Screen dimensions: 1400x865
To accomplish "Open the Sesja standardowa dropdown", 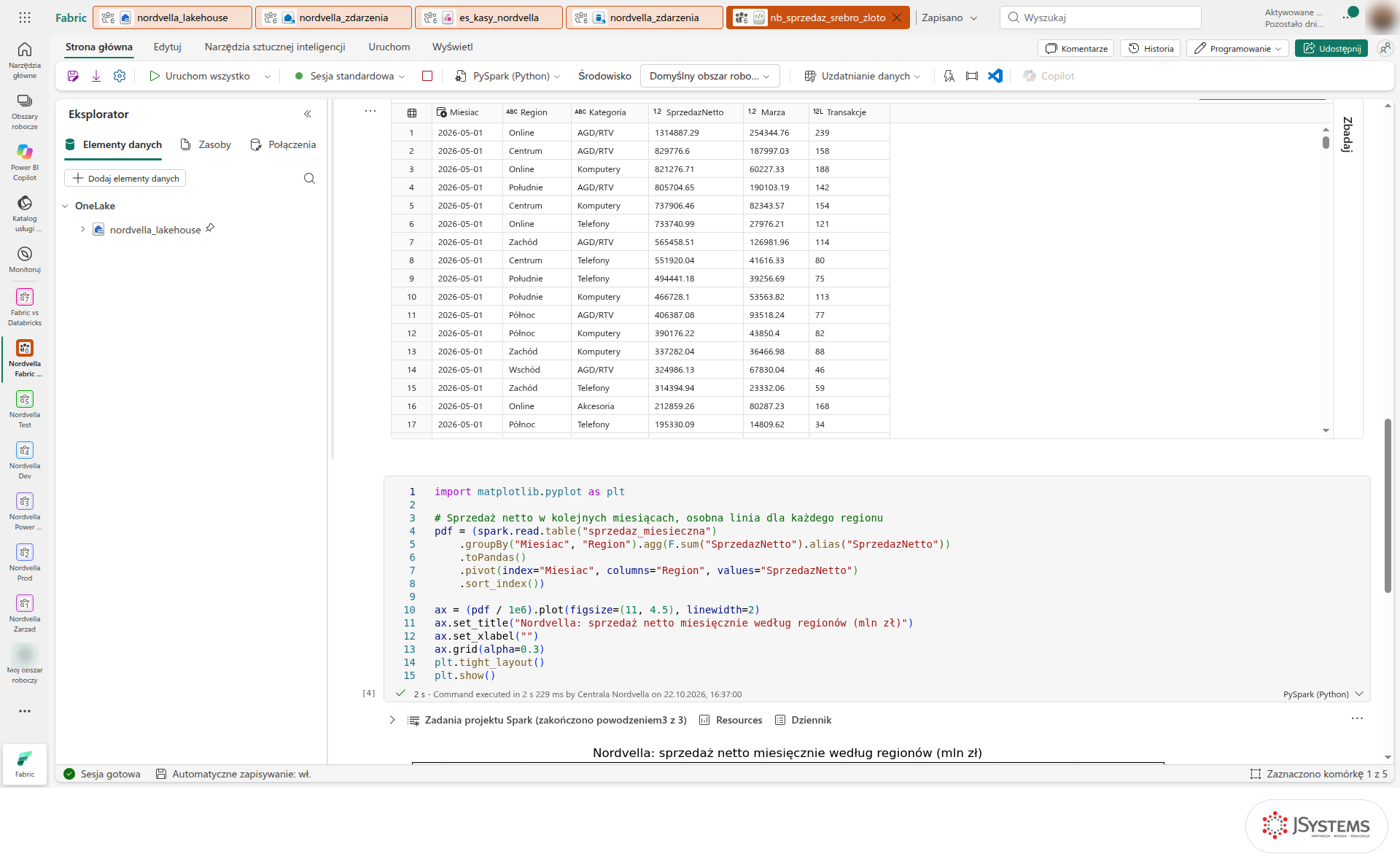I will 349,76.
